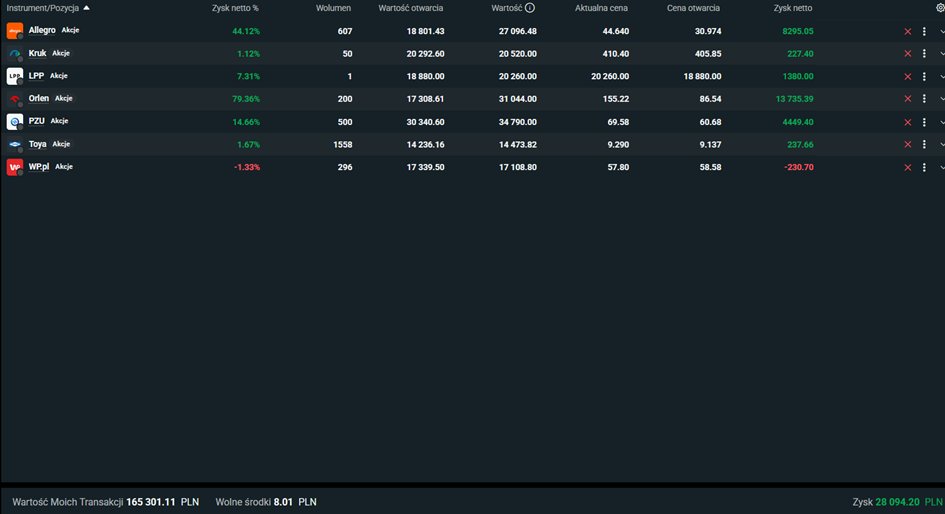Click the Akcje tag beside Allegro
The height and width of the screenshot is (514, 945).
point(71,30)
